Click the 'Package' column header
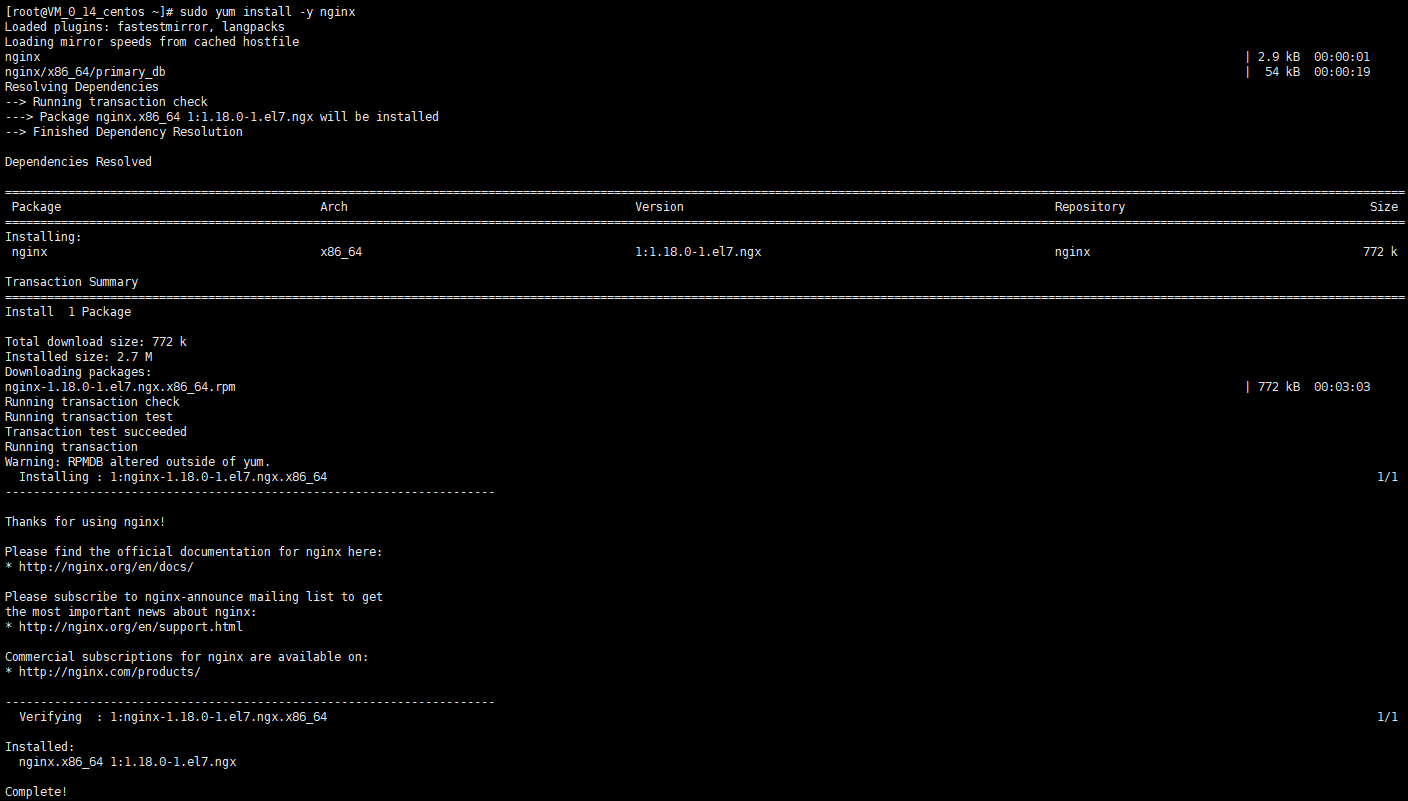The width and height of the screenshot is (1408, 801). coord(36,207)
